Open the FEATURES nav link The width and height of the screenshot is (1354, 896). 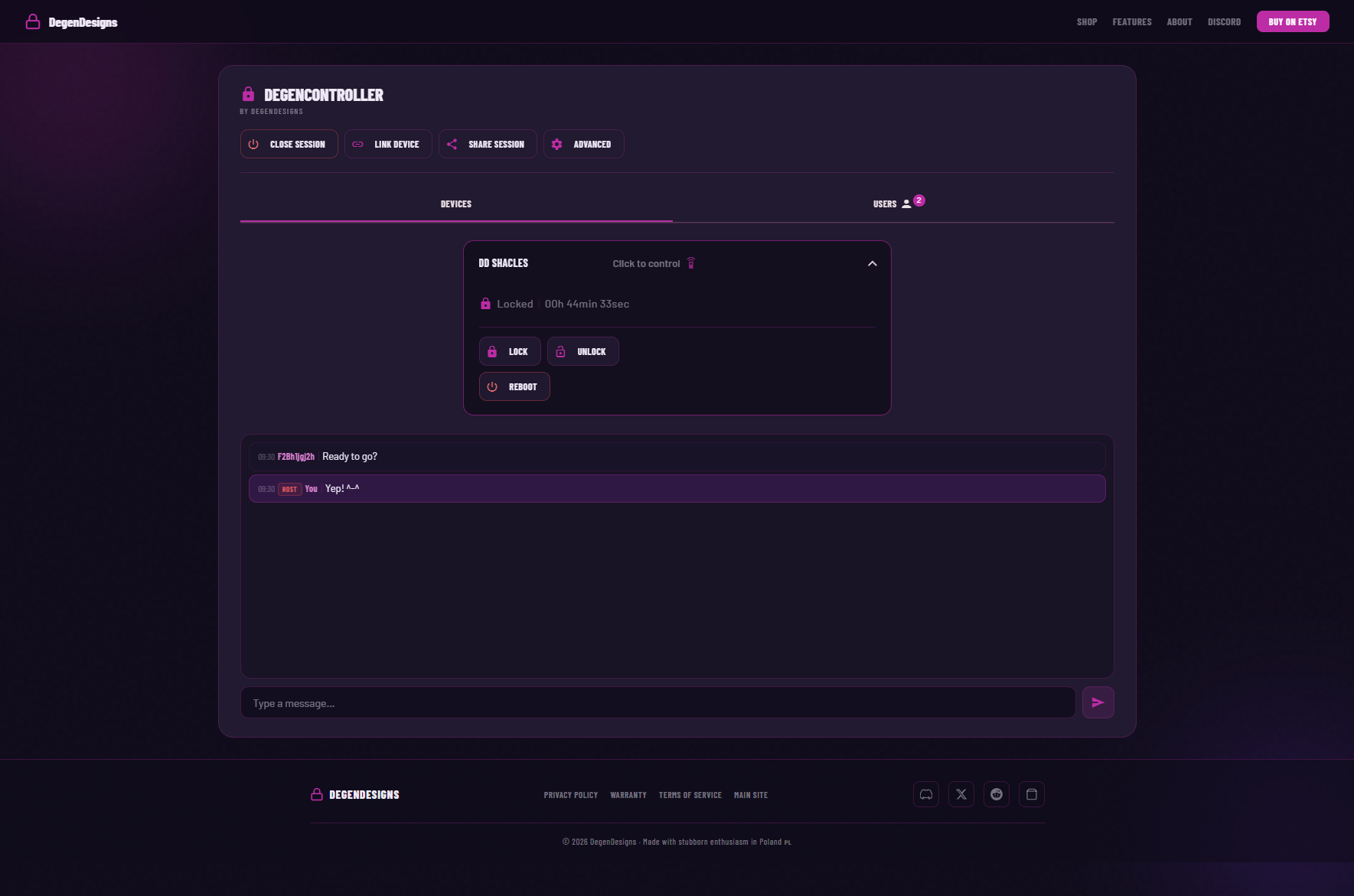click(x=1132, y=22)
